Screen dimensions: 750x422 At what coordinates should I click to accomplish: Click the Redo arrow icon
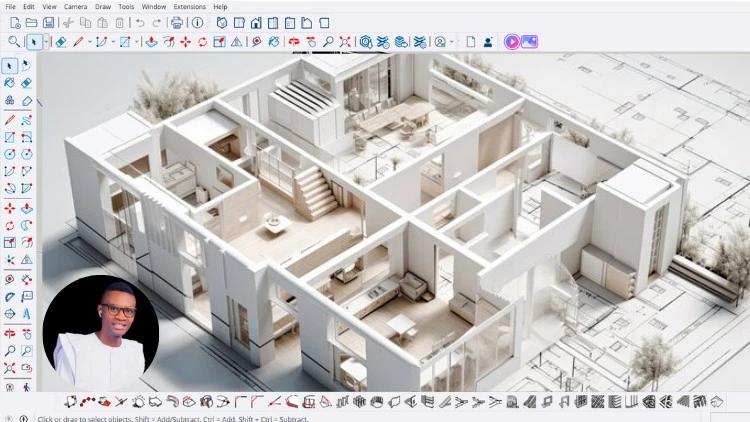156,23
